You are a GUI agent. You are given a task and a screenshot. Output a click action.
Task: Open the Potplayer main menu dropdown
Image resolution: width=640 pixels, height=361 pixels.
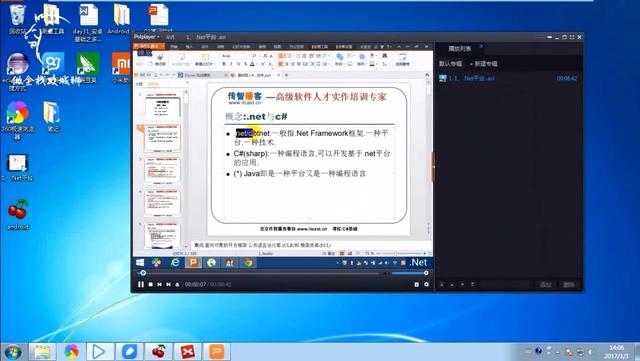click(147, 37)
